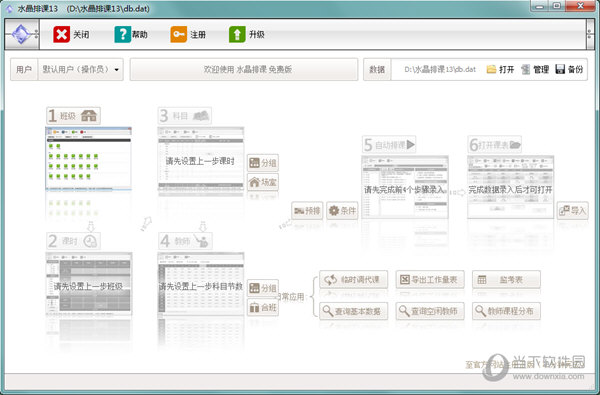
Task: Click the 场室 room icon button
Action: 263,182
